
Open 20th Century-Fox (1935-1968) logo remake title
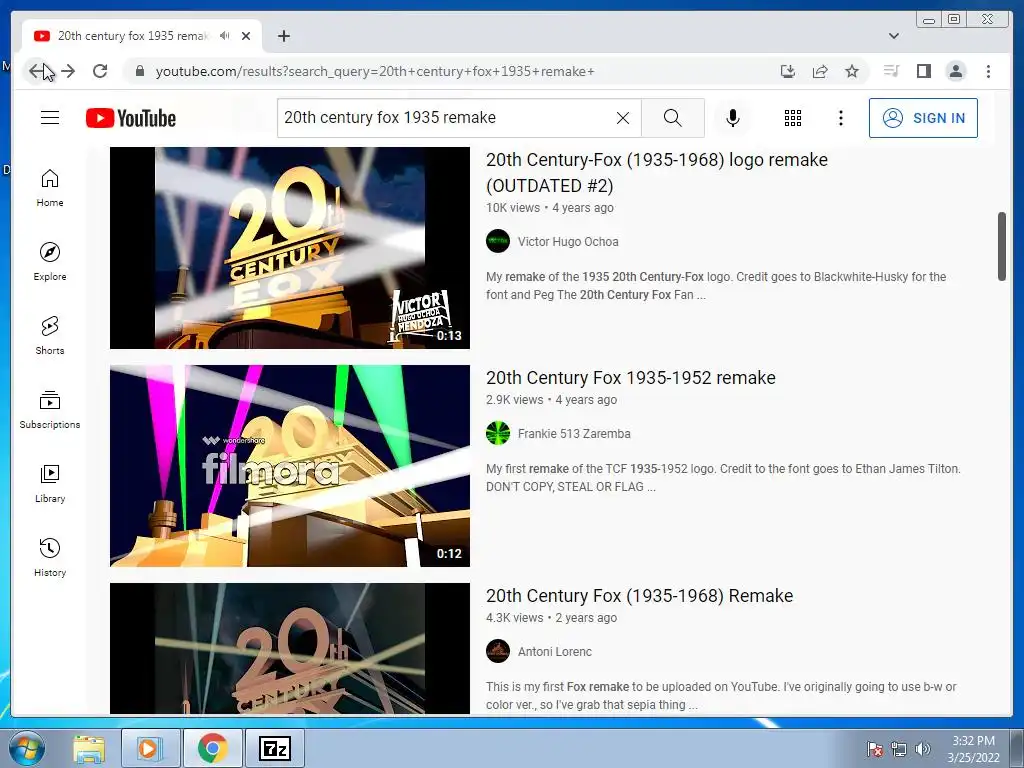pos(656,173)
